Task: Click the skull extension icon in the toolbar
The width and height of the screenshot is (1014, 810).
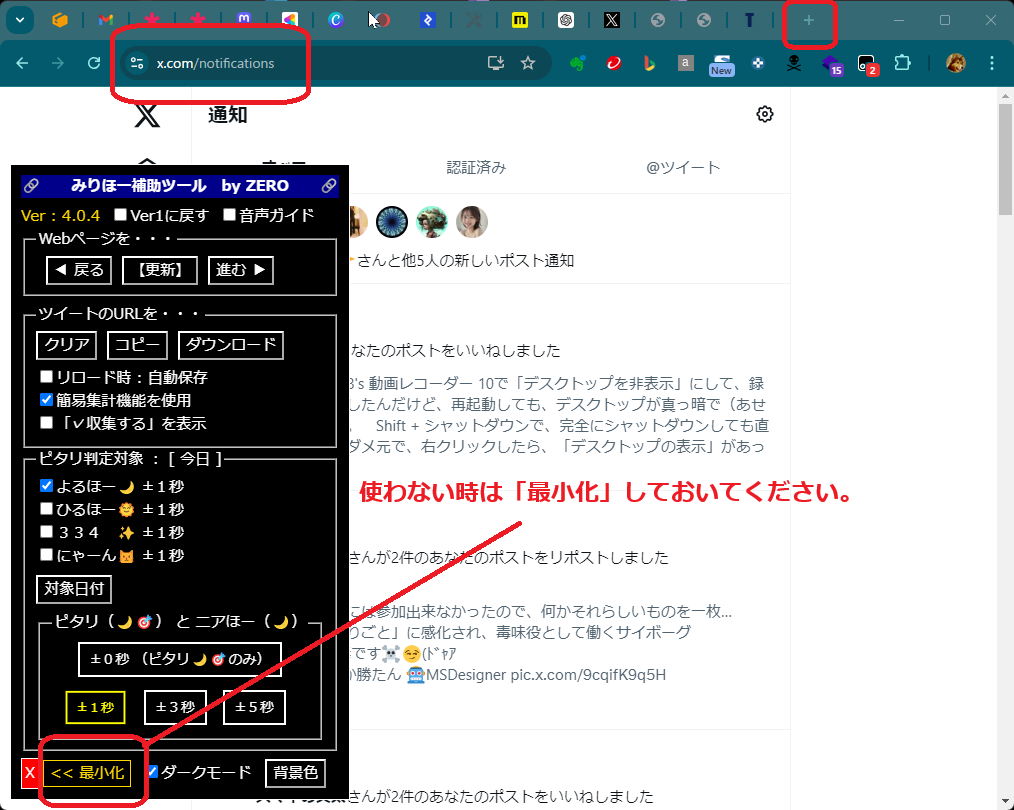Action: [793, 62]
